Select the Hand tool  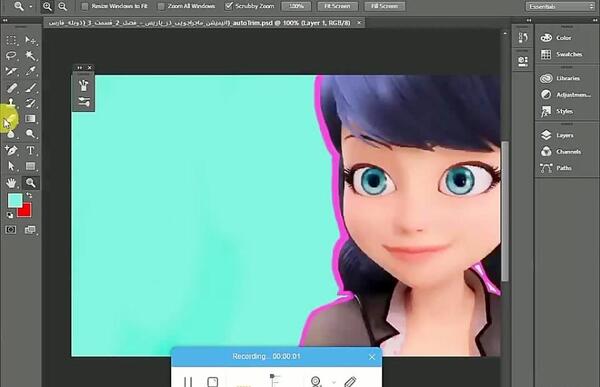coord(11,183)
